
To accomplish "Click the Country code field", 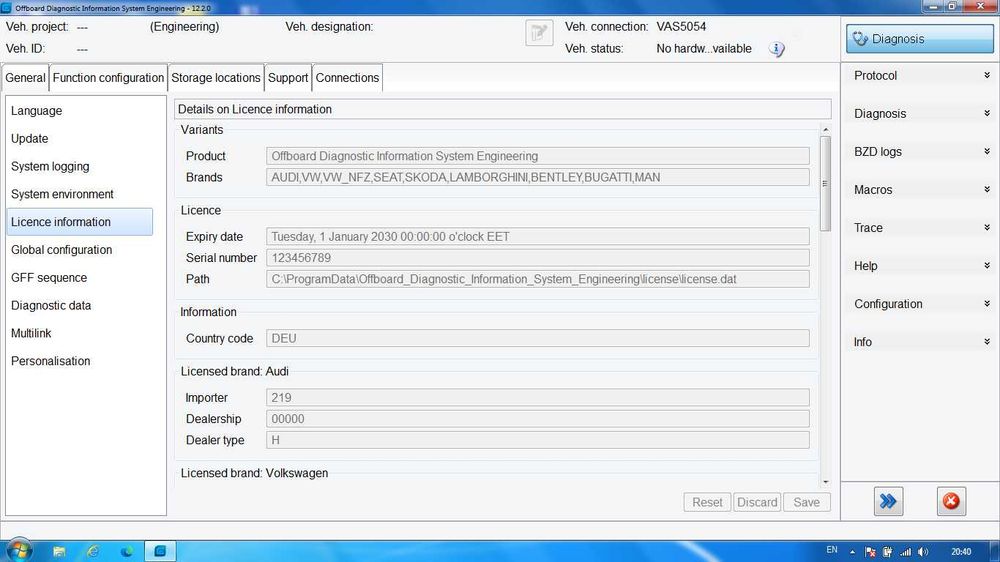I will click(538, 338).
